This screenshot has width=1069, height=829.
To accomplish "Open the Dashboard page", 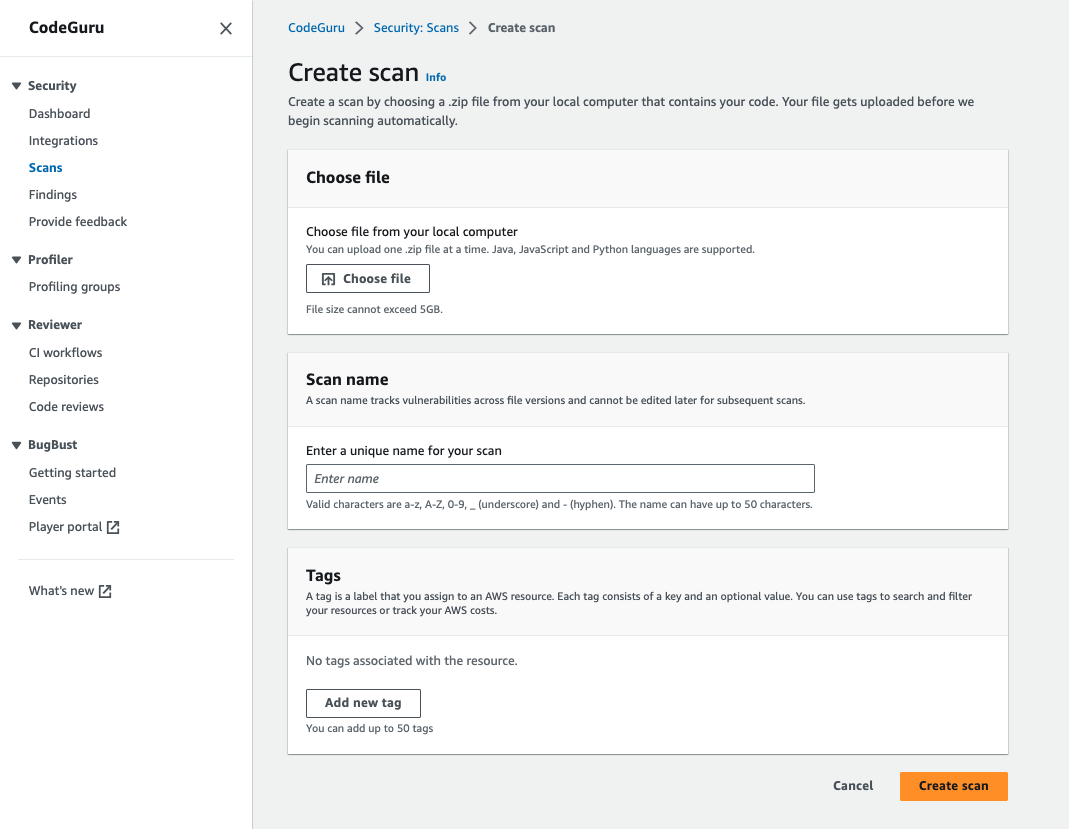I will (x=59, y=114).
